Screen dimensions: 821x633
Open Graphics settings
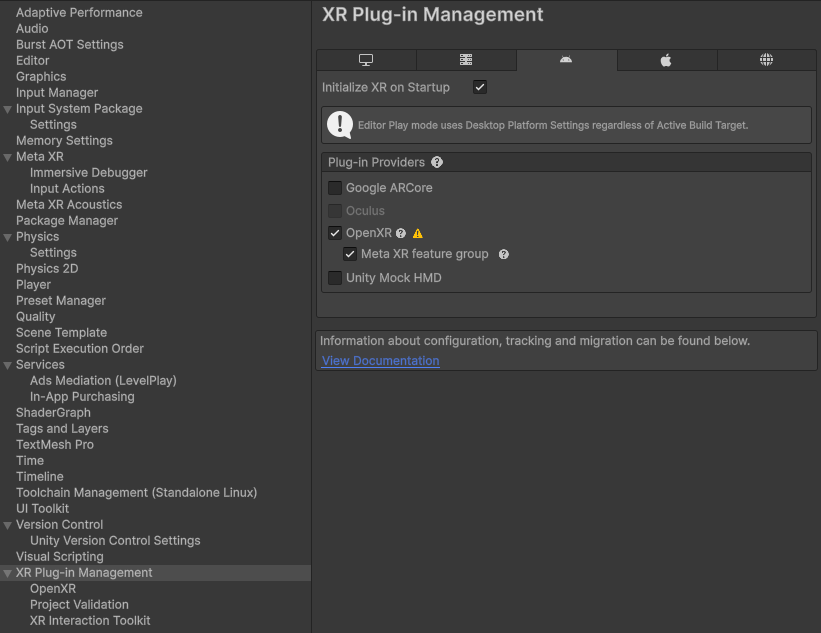point(41,76)
